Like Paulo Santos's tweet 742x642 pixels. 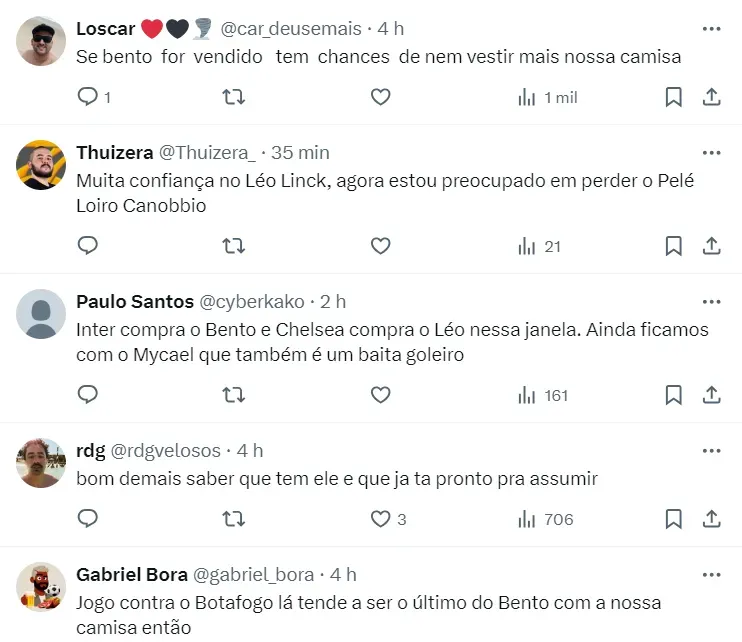(x=380, y=395)
